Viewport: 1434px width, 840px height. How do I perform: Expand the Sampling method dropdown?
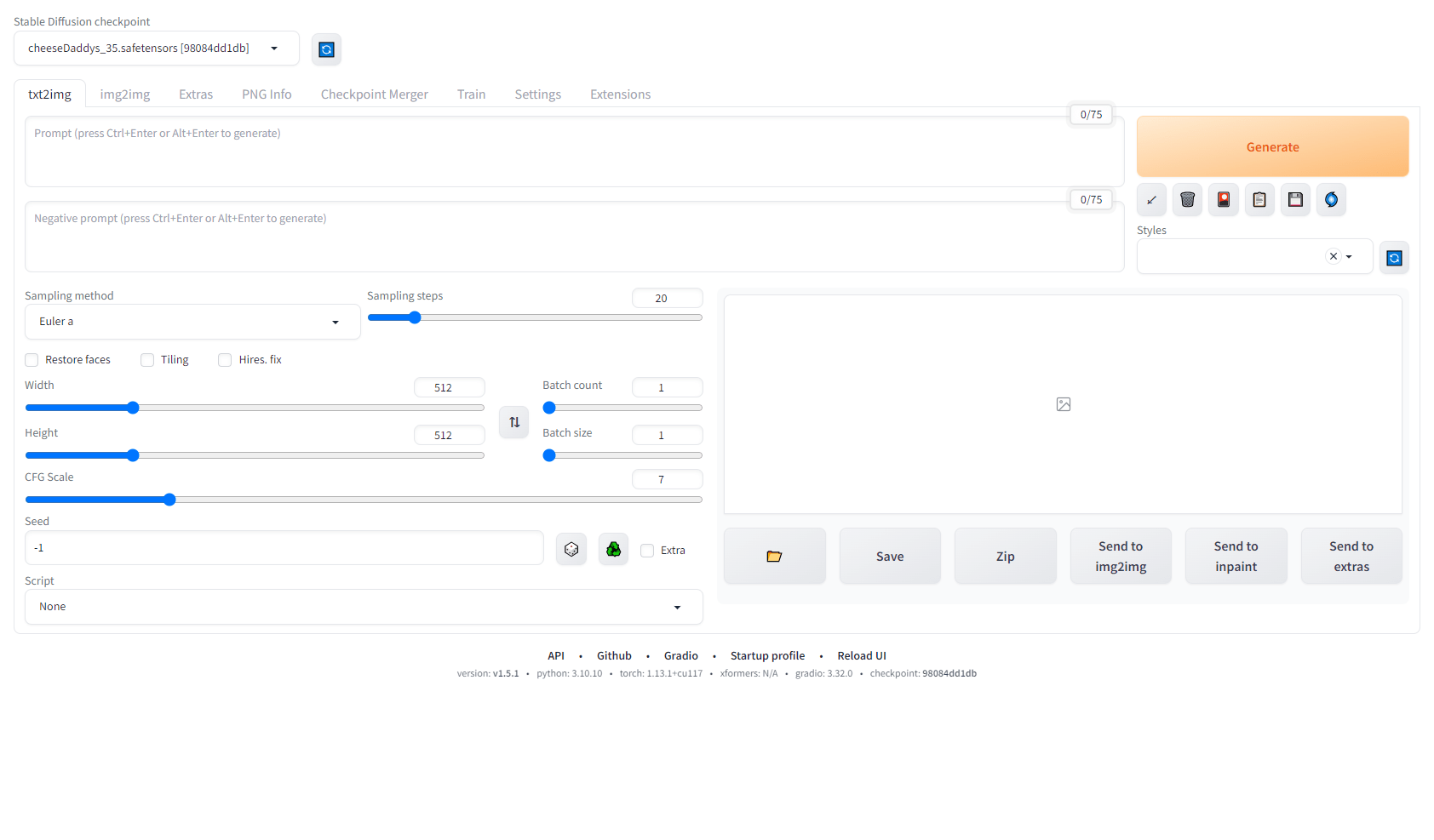click(x=192, y=322)
